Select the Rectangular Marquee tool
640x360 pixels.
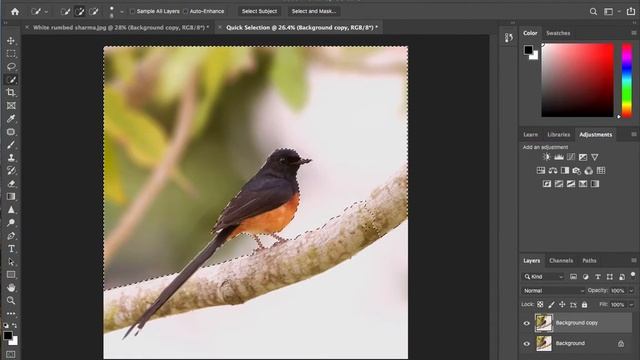point(11,53)
